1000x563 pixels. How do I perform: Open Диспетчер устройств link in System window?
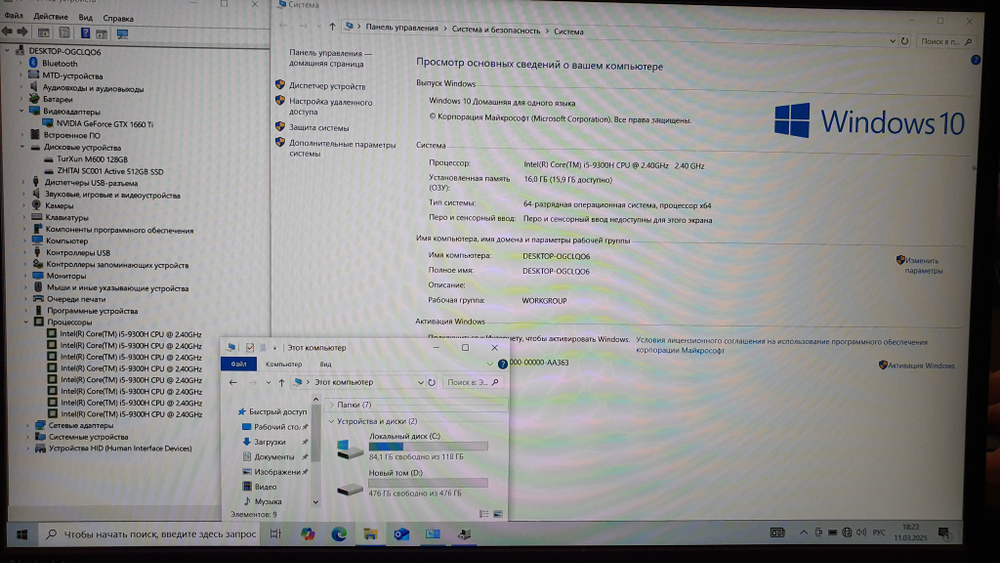[x=327, y=86]
